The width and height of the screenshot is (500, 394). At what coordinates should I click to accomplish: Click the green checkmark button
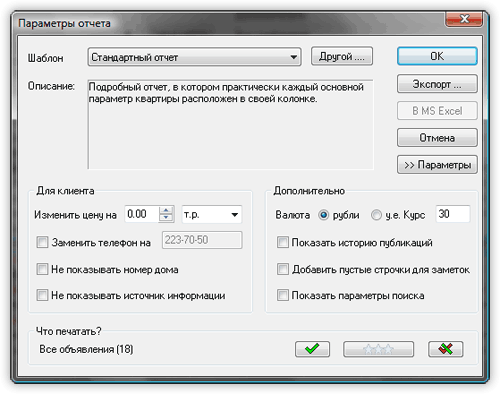(312, 349)
